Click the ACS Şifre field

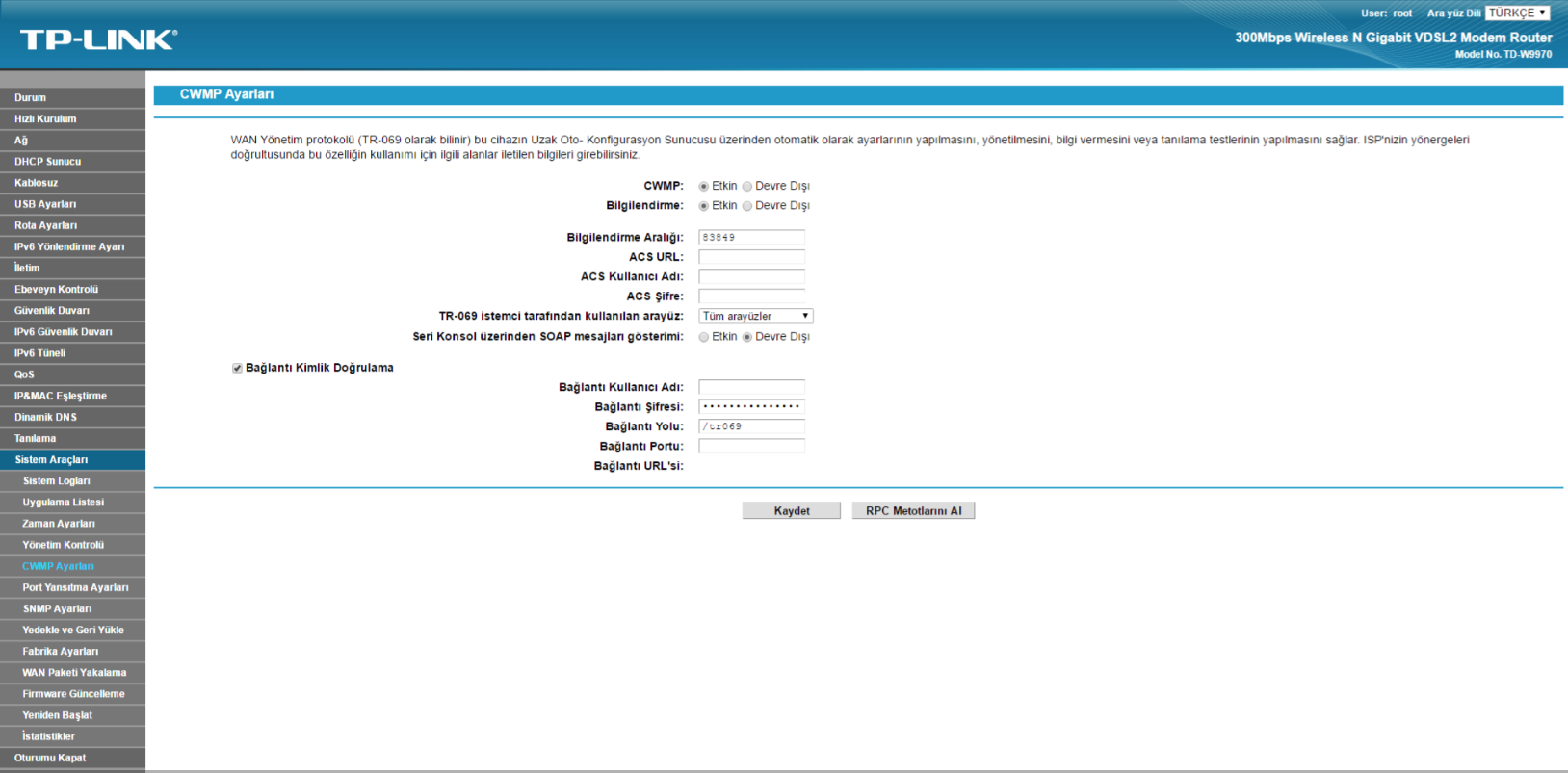751,296
